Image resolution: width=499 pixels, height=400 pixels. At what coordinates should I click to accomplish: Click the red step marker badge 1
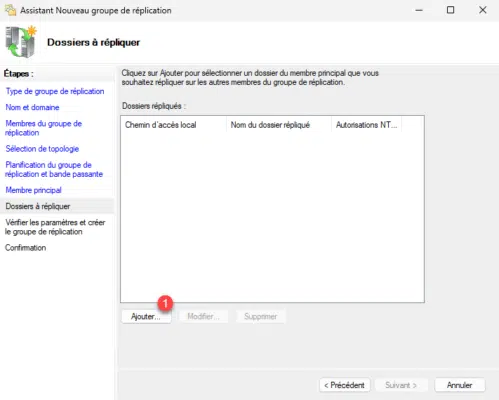[x=165, y=303]
